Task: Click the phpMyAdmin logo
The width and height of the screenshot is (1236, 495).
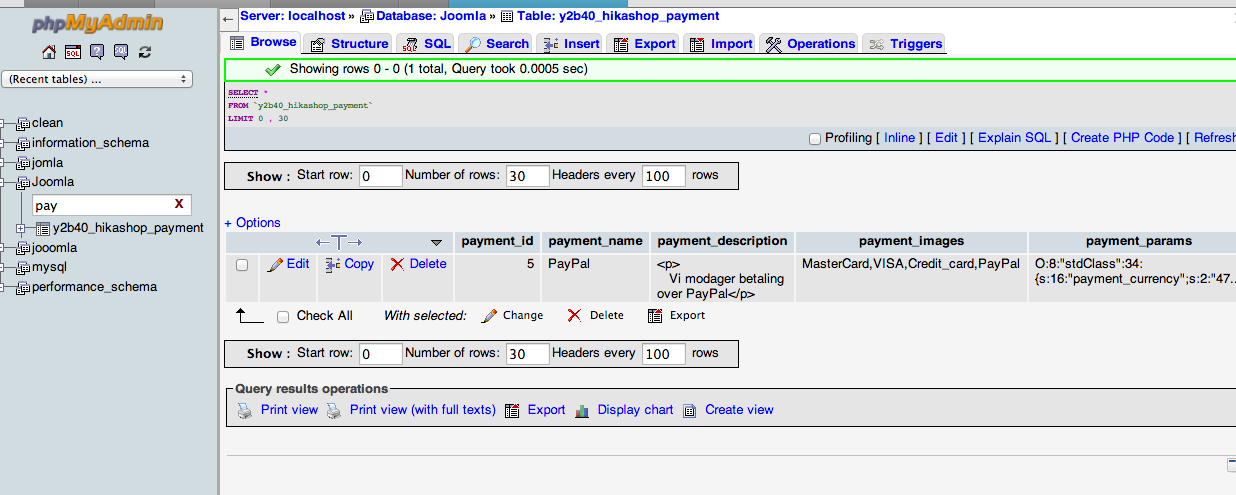Action: (x=97, y=23)
